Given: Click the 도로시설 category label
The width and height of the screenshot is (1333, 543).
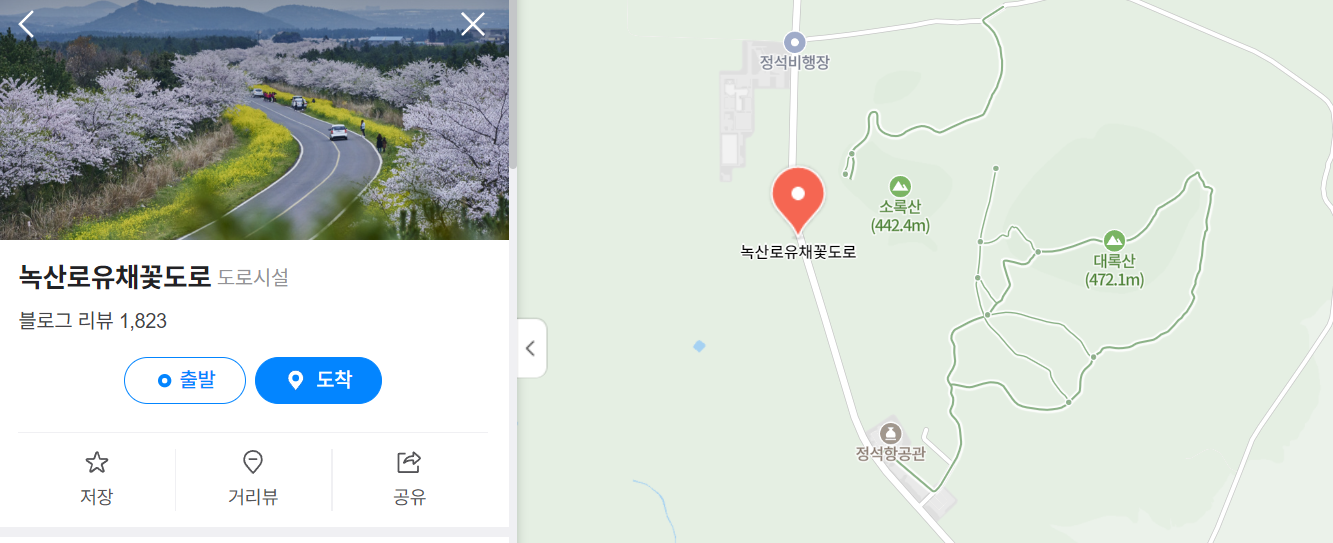Looking at the screenshot, I should (x=253, y=278).
